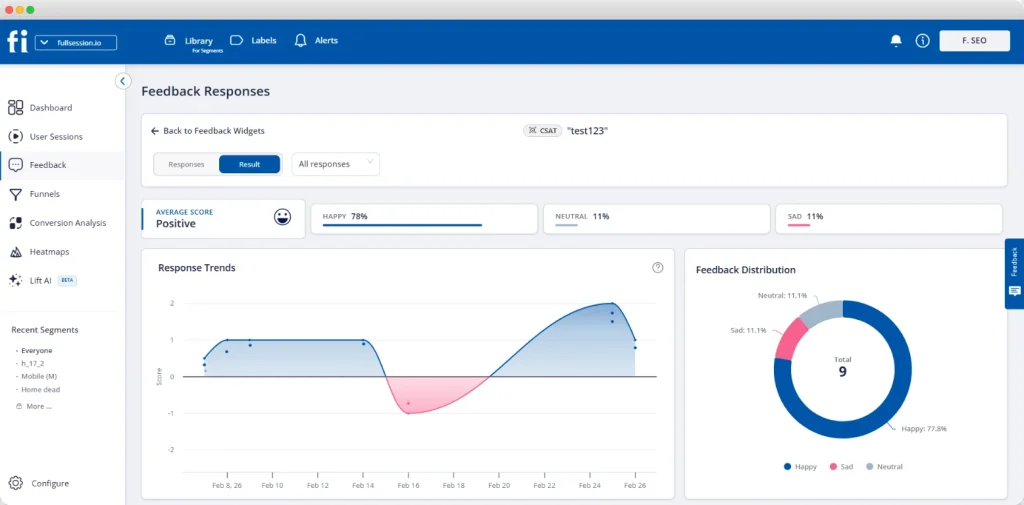Click the Feedback Responses heading
The height and width of the screenshot is (505, 1024).
click(206, 91)
